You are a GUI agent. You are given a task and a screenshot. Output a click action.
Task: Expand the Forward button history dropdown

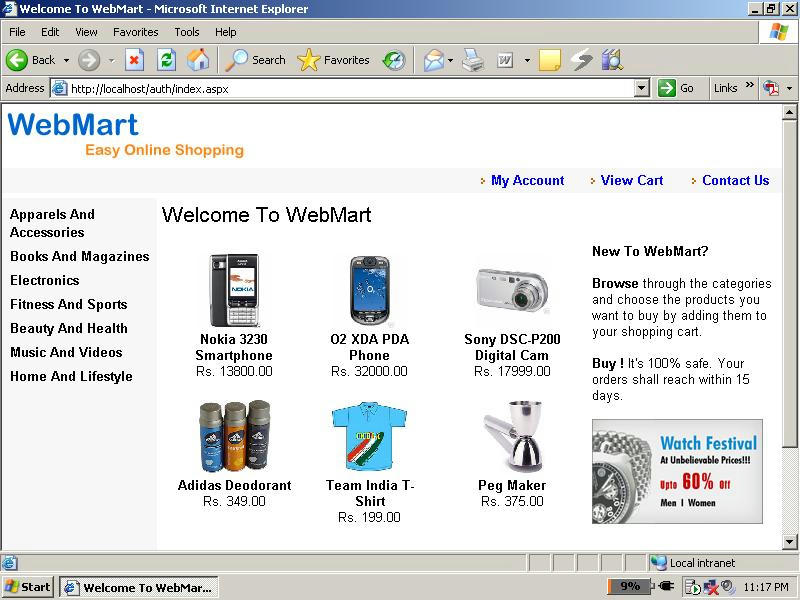pyautogui.click(x=111, y=60)
